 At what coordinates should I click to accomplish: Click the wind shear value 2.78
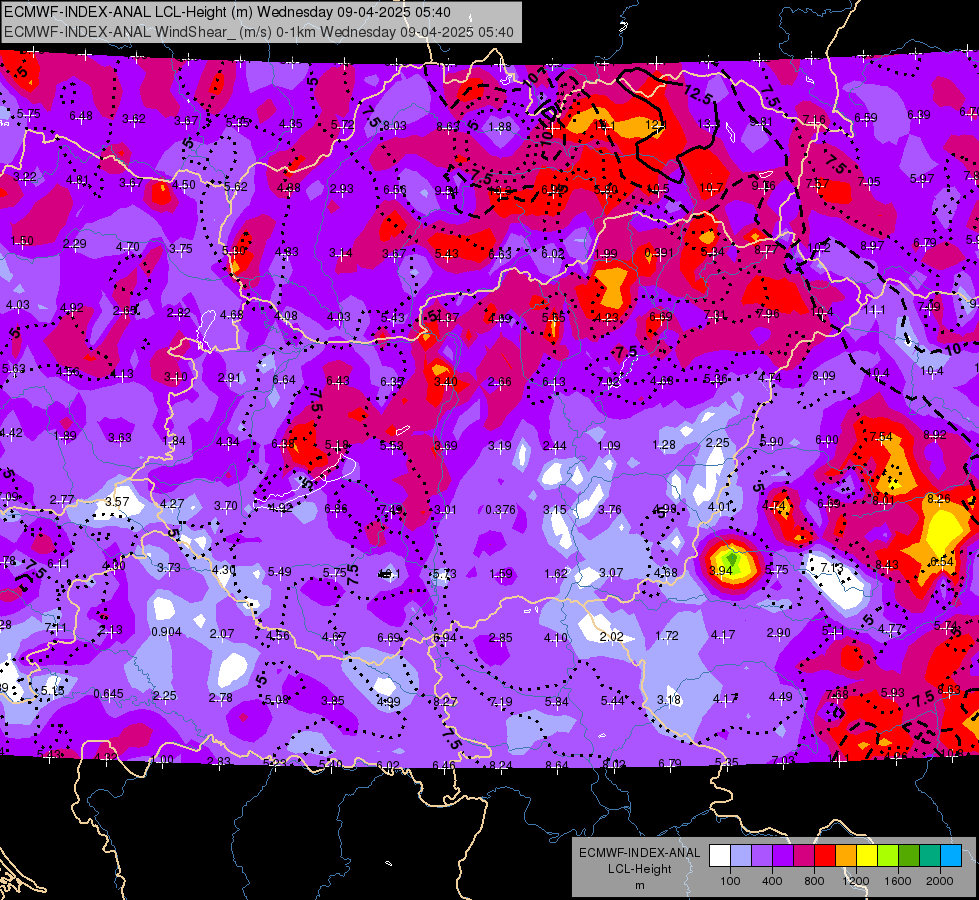coord(221,698)
